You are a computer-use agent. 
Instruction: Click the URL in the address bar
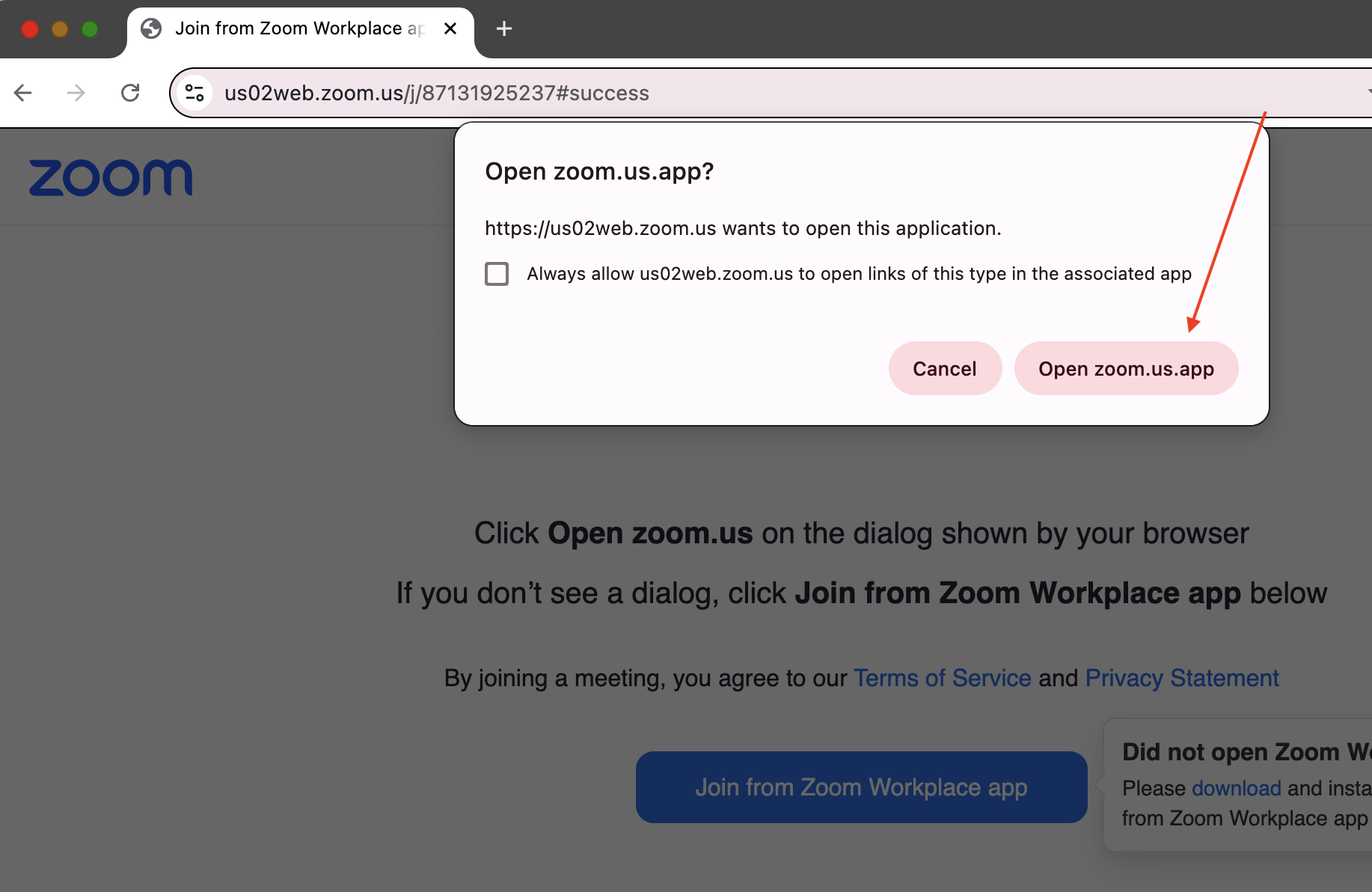(x=437, y=93)
